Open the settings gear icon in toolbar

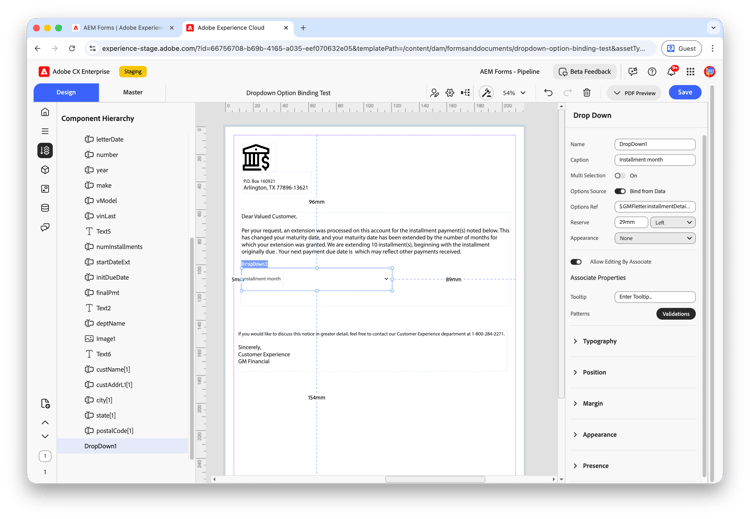450,93
